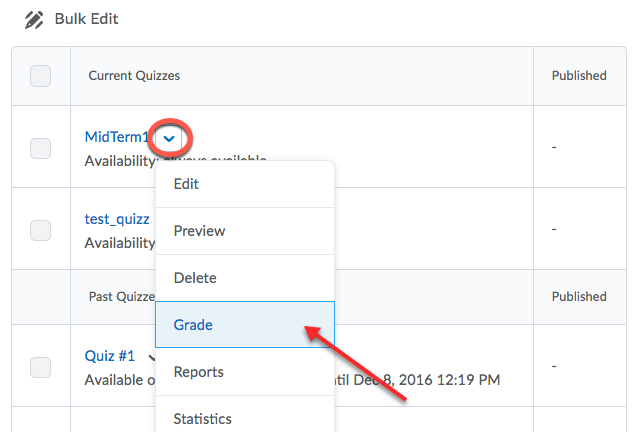Open the MidTerm1 chevron dropdown
This screenshot has width=641, height=432.
click(x=169, y=139)
